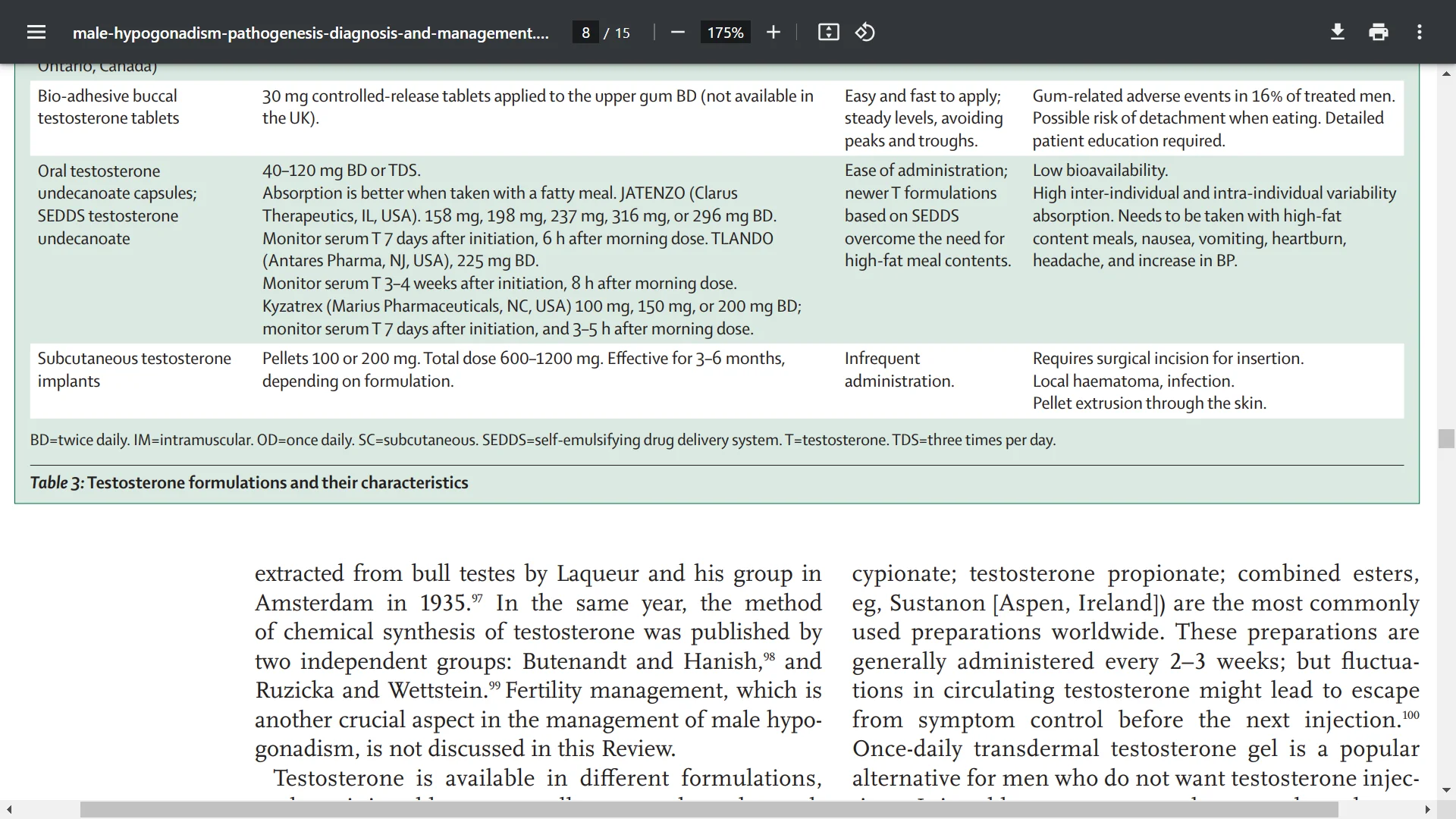Viewport: 1456px width, 819px height.
Task: Click 'Low bioavailability.' text
Action: (x=1100, y=171)
